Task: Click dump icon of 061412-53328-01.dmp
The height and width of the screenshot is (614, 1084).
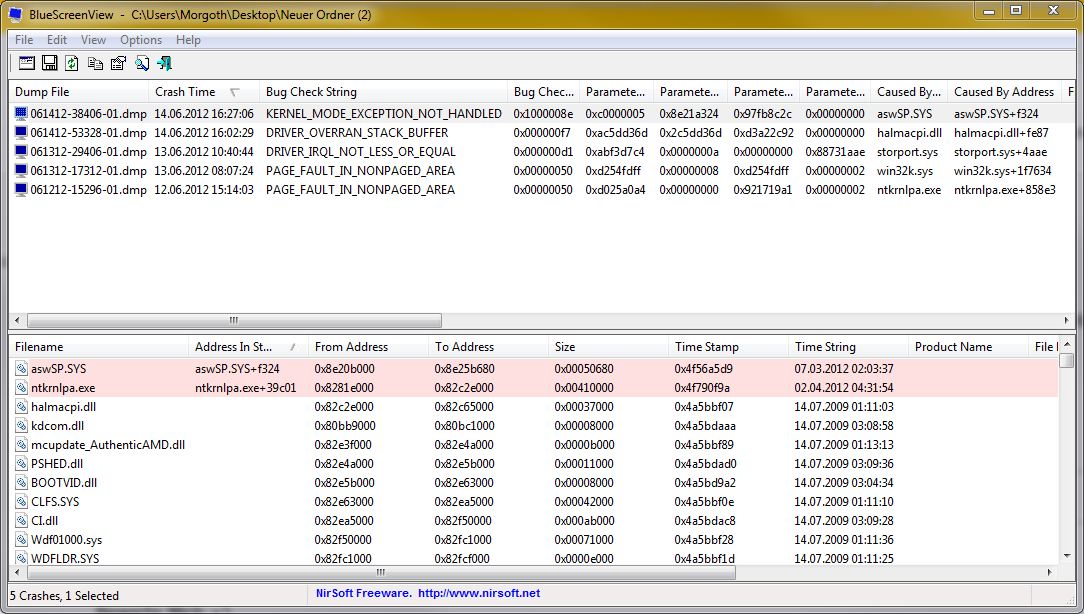Action: pyautogui.click(x=21, y=132)
